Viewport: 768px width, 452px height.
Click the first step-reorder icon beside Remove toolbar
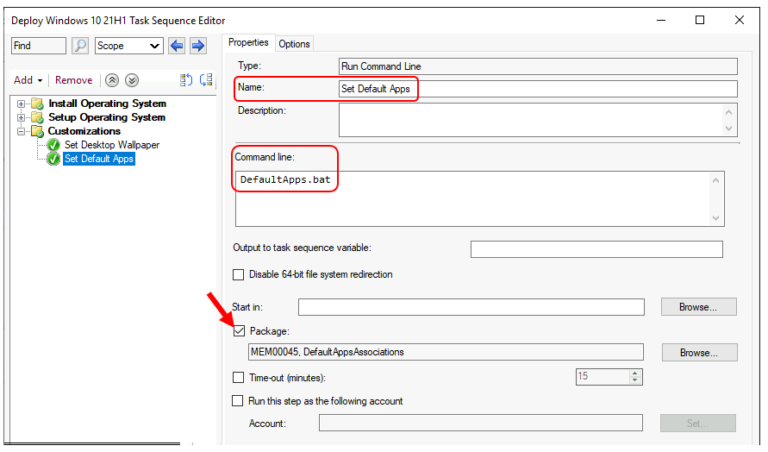pyautogui.click(x=186, y=80)
